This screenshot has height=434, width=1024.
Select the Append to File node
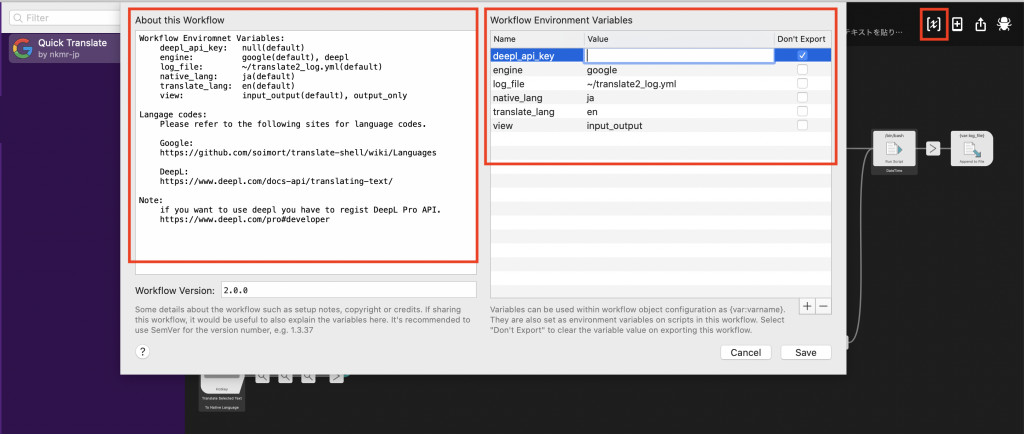click(x=972, y=149)
